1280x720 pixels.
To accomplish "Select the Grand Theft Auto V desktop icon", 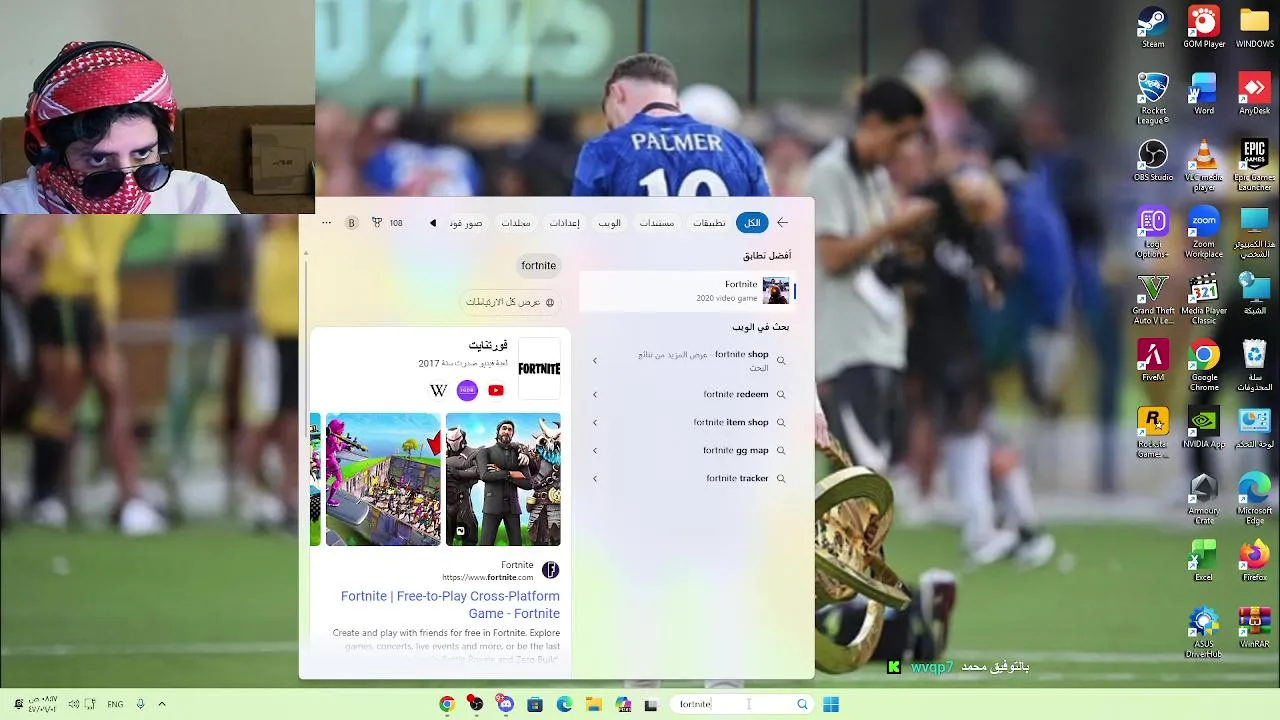I will coord(1153,300).
